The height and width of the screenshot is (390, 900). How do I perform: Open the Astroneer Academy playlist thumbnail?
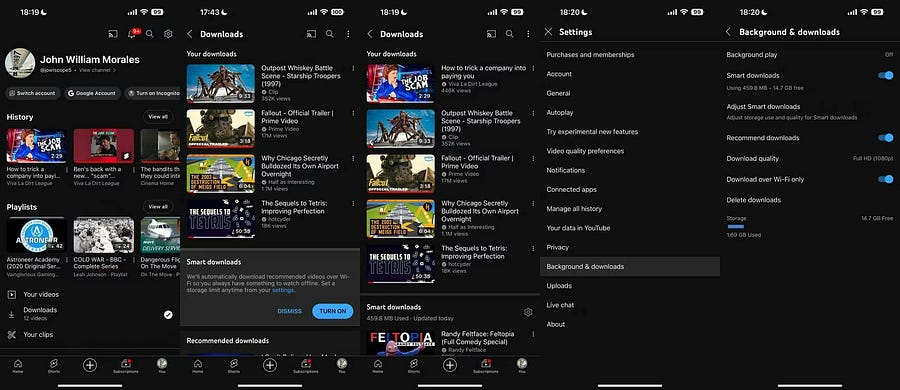37,235
